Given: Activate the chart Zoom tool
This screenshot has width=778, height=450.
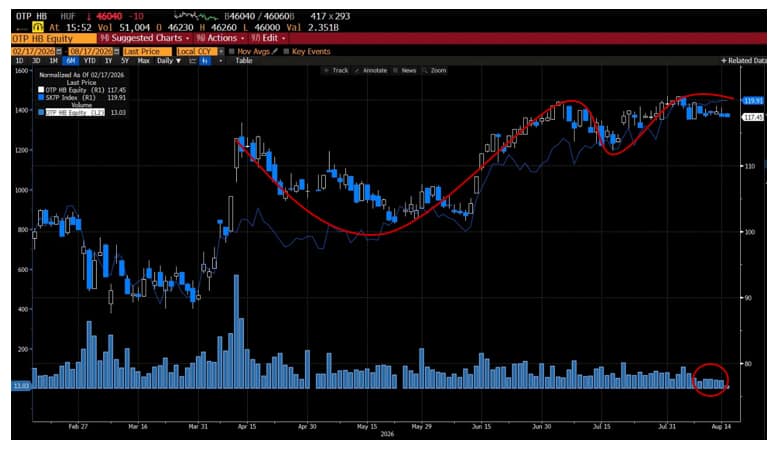Looking at the screenshot, I should 435,70.
